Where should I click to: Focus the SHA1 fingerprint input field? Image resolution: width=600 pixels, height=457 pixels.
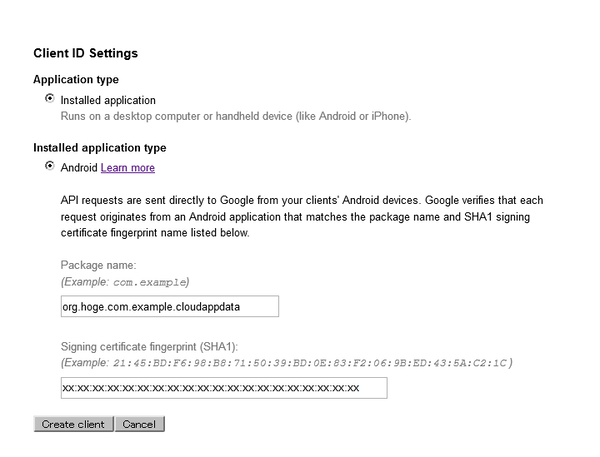coord(223,388)
